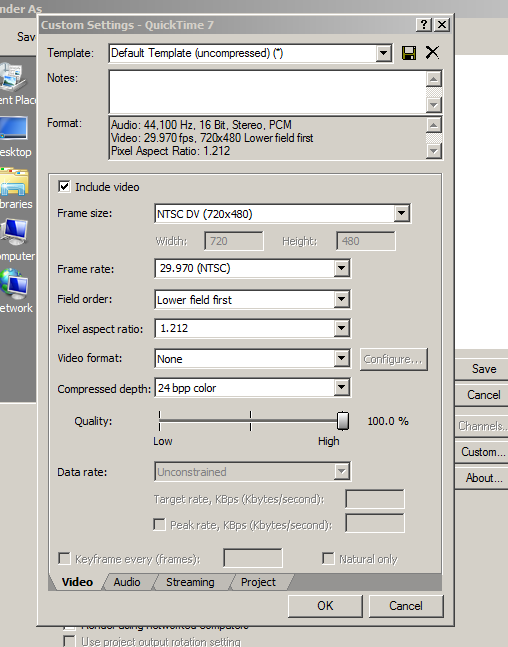
Task: Uncheck the Include video checkbox
Action: pyautogui.click(x=64, y=187)
